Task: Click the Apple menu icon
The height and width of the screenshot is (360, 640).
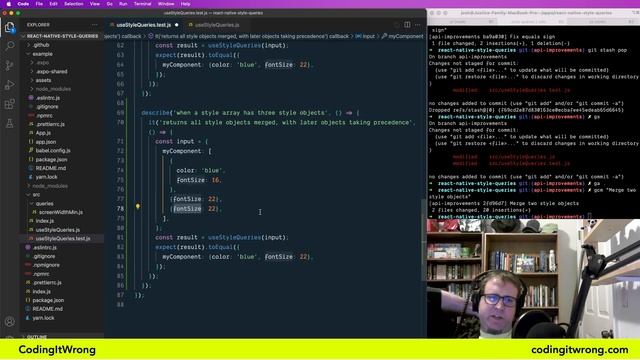Action: 8,4
